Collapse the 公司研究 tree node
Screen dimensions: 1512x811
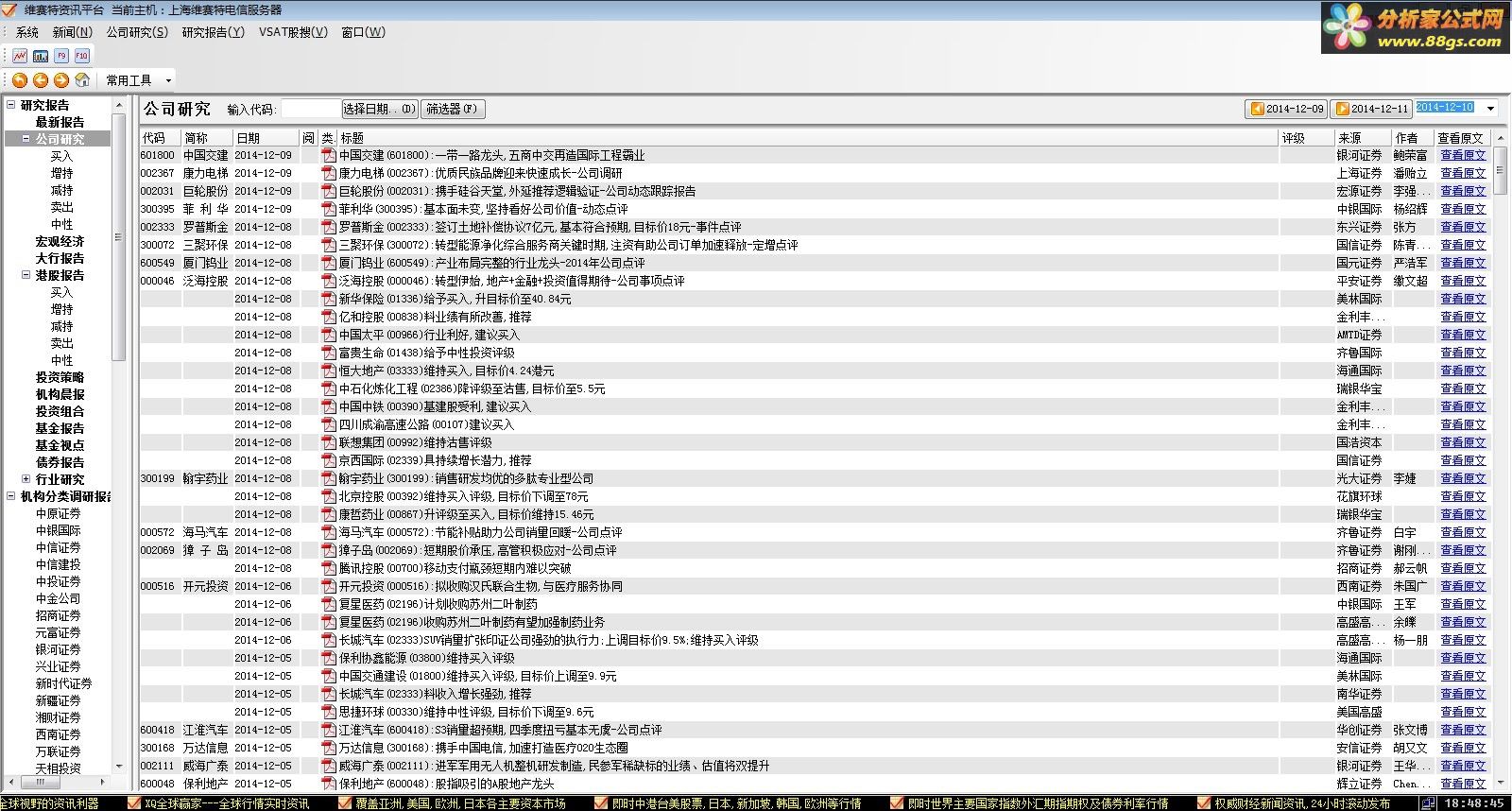tap(26, 139)
